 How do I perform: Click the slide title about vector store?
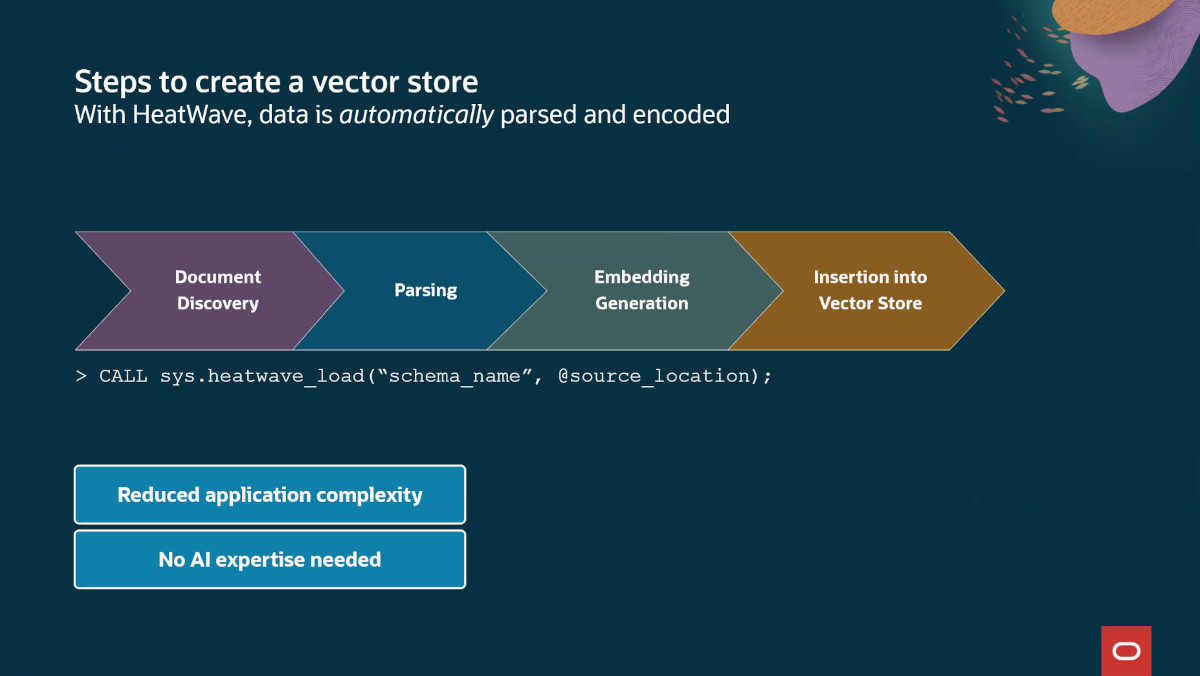276,81
